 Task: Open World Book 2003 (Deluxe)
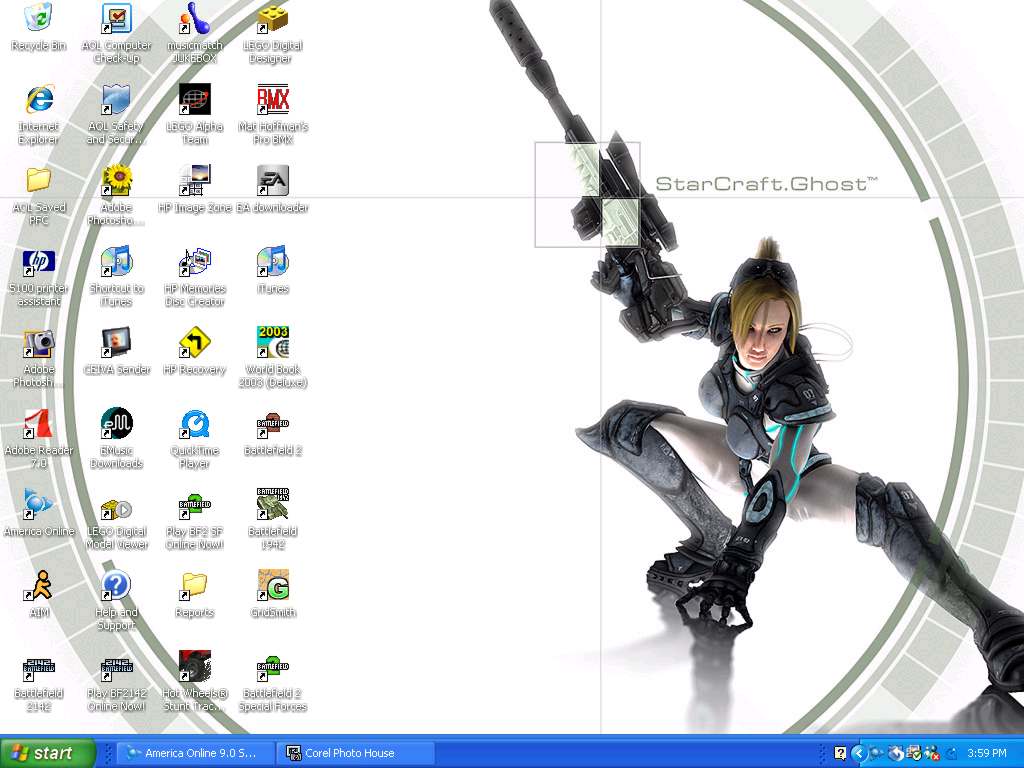271,345
